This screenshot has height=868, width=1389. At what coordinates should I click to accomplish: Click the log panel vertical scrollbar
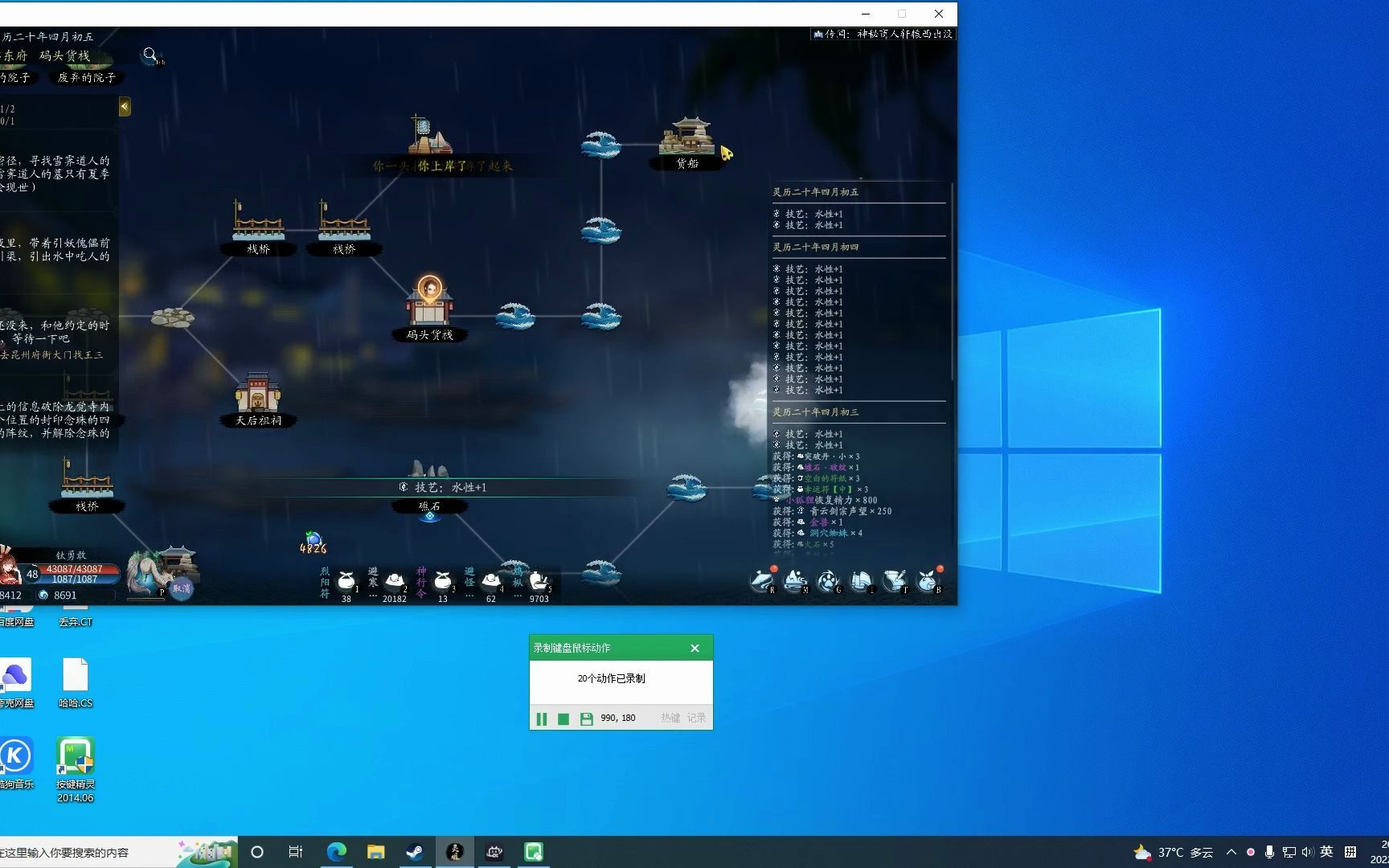point(952,281)
